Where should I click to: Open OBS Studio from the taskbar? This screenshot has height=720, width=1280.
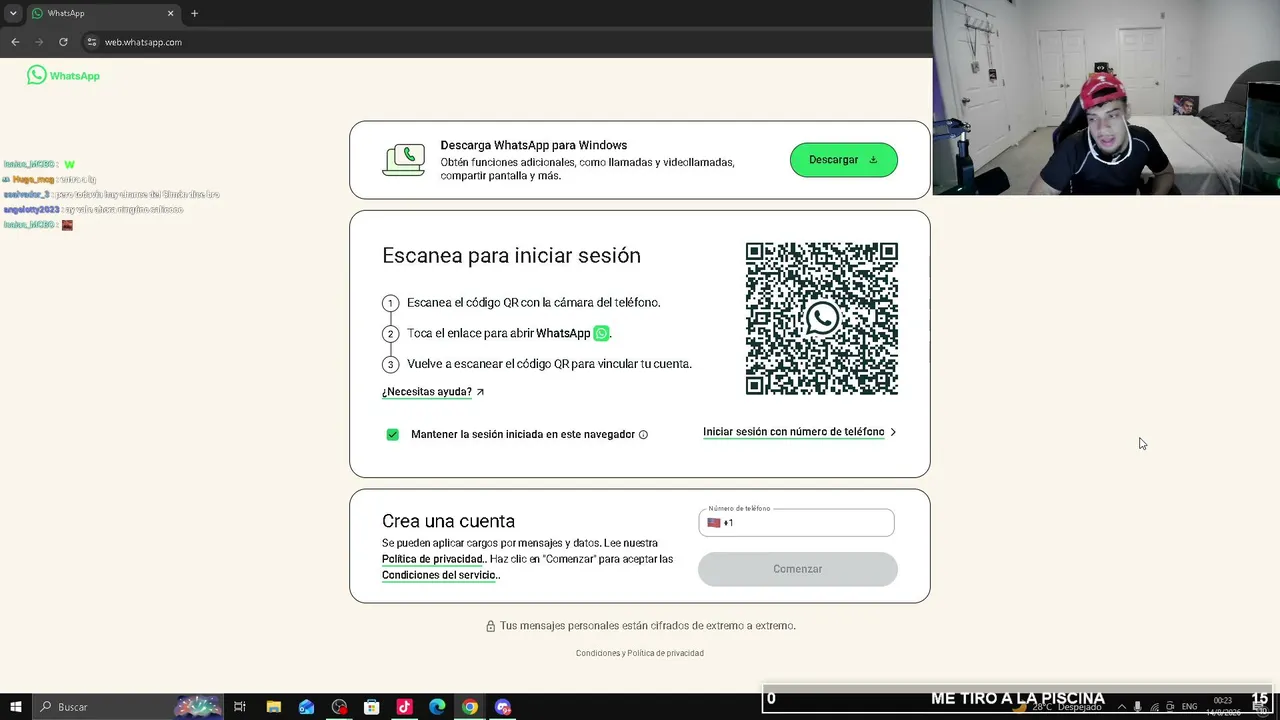pyautogui.click(x=339, y=707)
